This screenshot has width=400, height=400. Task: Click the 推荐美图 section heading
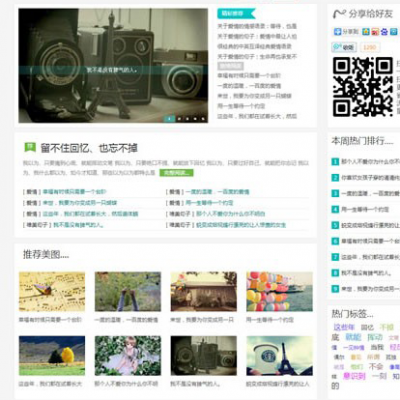point(46,255)
